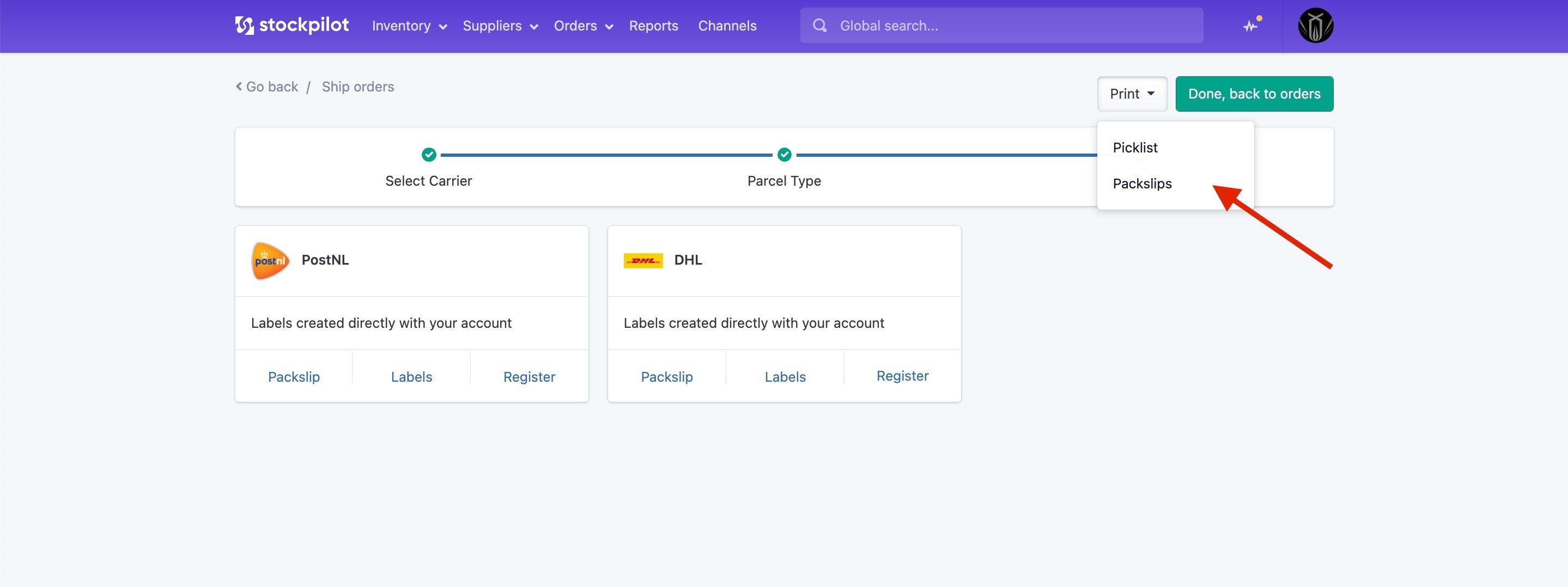Focus the Global search field
This screenshot has width=1568, height=587.
click(1001, 26)
